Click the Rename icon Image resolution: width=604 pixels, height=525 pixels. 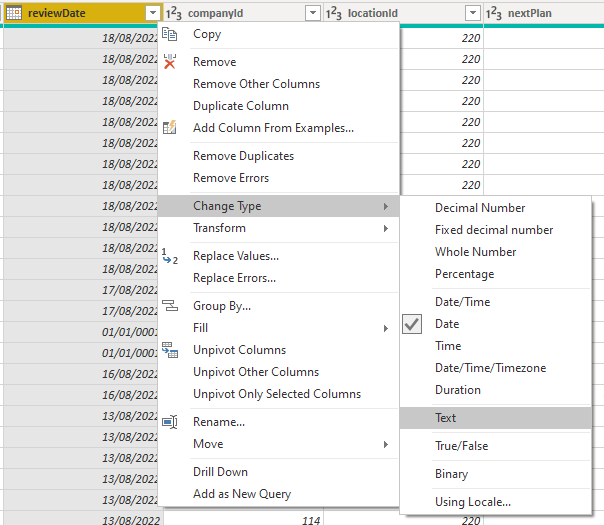(169, 422)
